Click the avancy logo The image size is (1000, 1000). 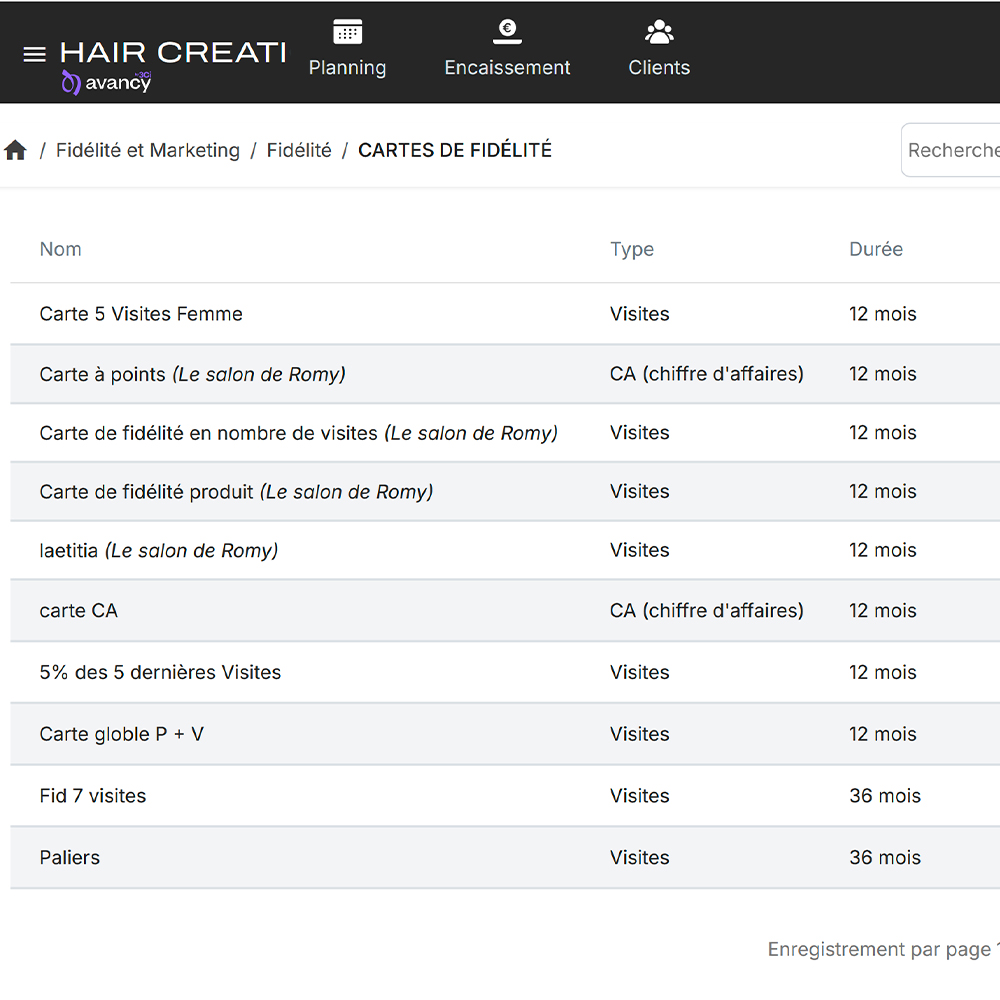(107, 83)
